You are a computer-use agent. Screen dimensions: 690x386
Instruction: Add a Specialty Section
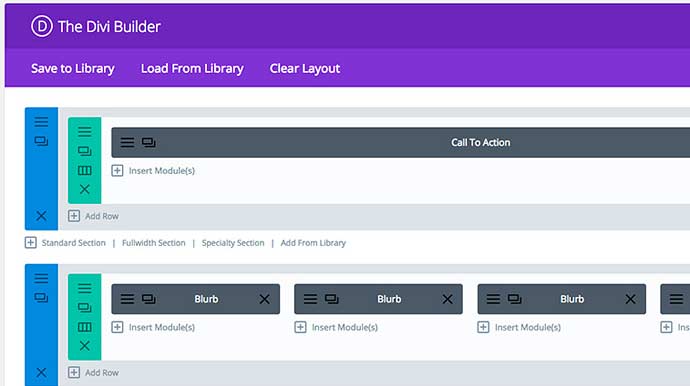click(x=233, y=243)
